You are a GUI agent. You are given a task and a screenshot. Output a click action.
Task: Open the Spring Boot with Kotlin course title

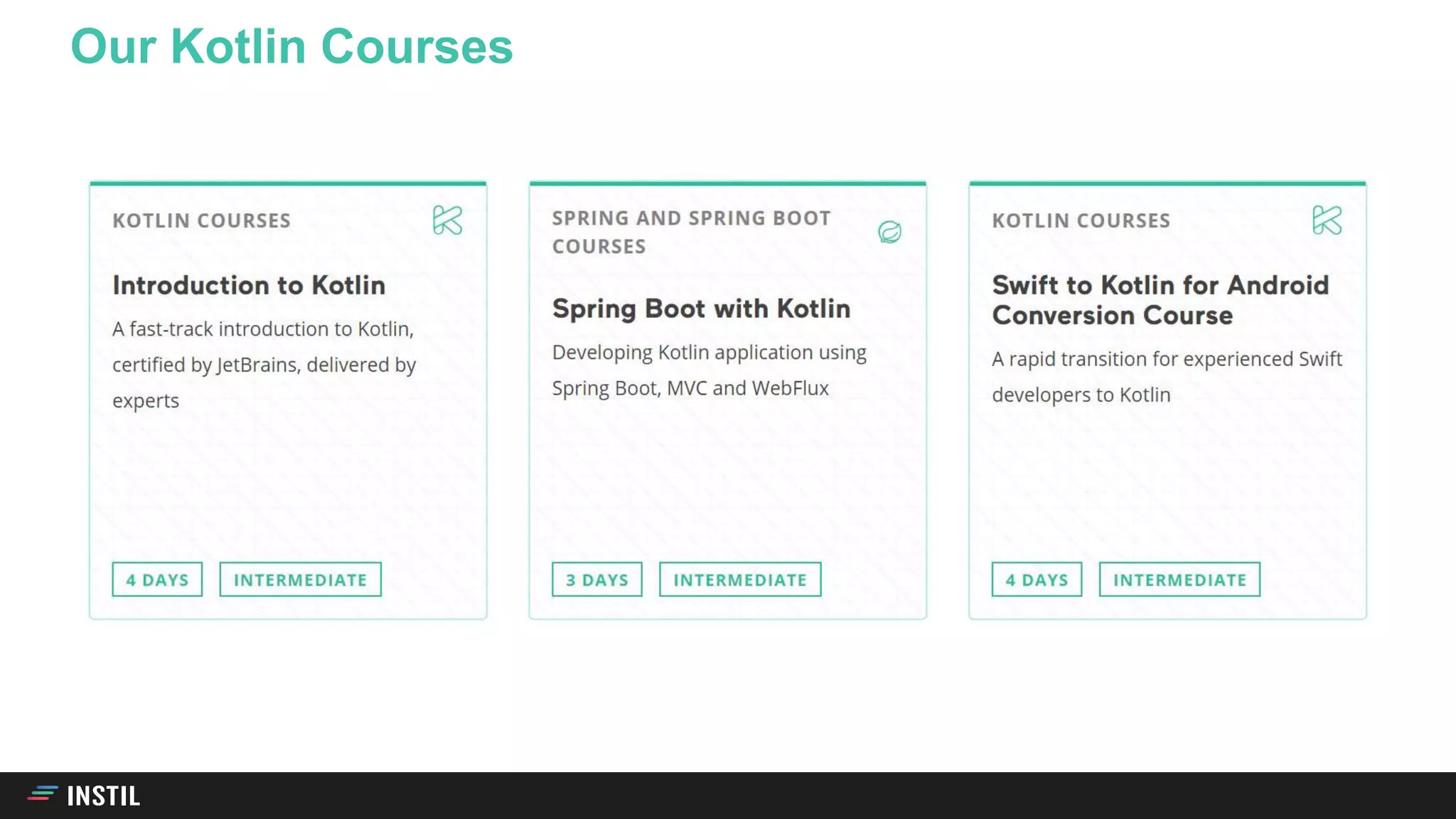pos(701,309)
